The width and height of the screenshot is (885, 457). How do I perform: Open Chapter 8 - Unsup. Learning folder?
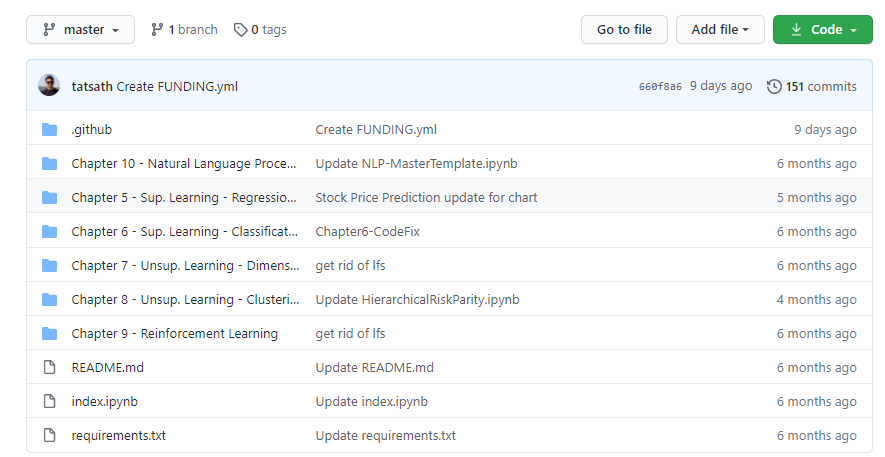(x=185, y=300)
